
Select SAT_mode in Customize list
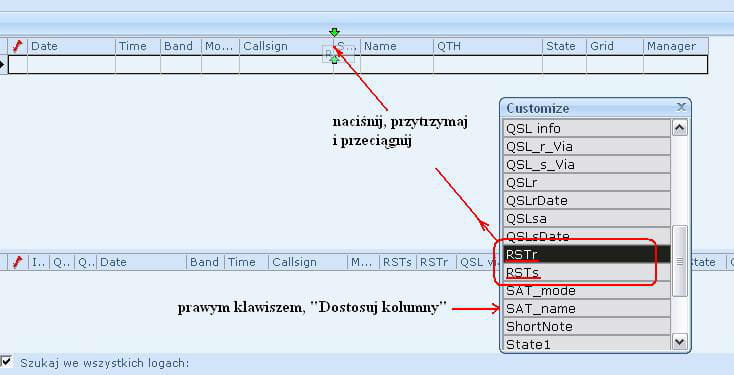(x=587, y=291)
